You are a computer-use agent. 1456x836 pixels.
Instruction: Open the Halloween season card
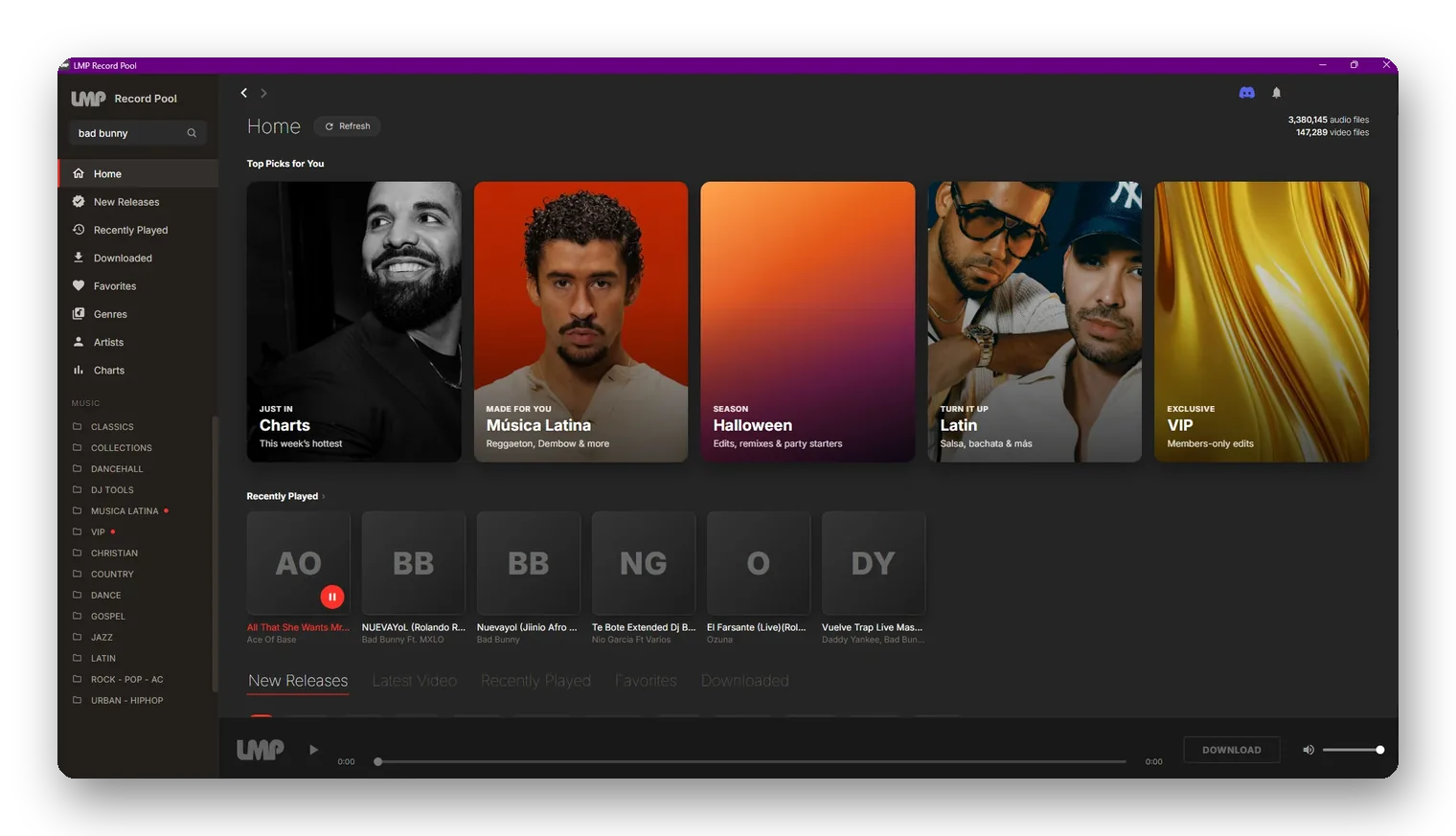click(808, 322)
